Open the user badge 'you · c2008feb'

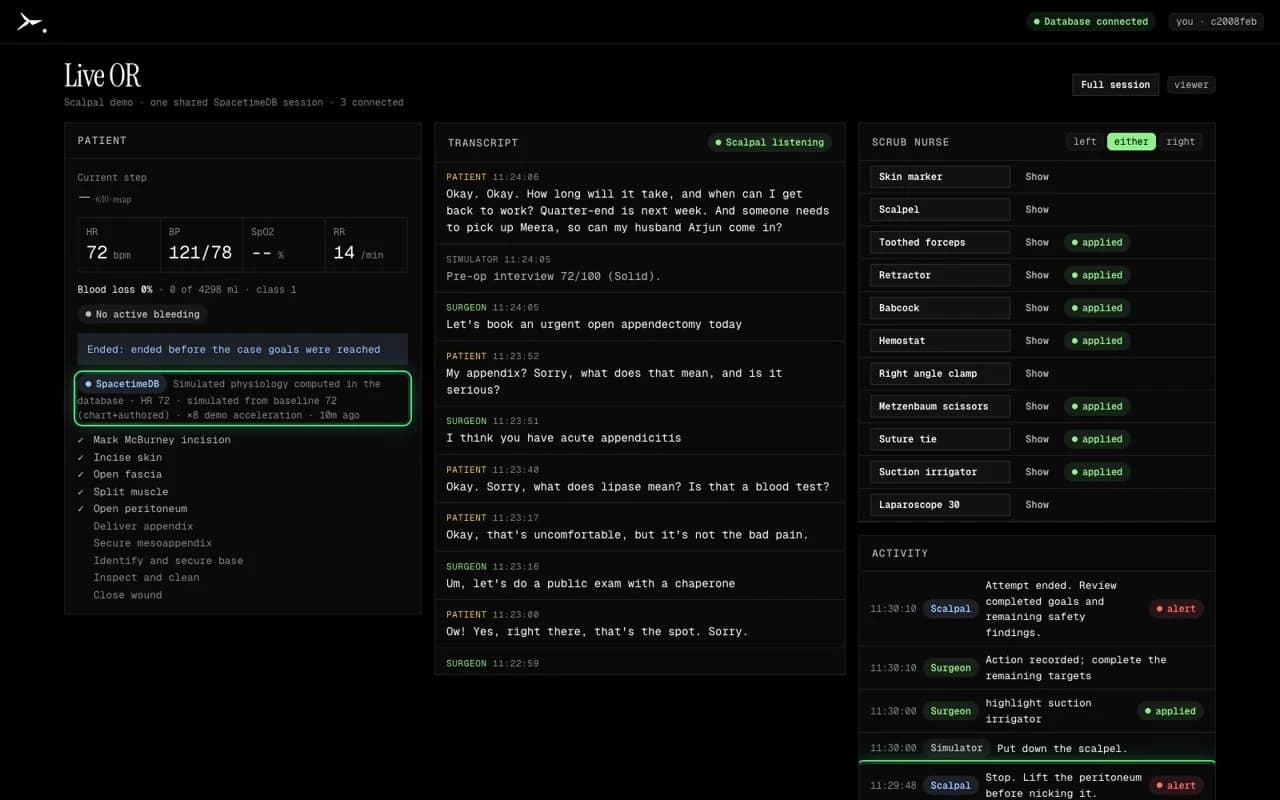coord(1216,22)
